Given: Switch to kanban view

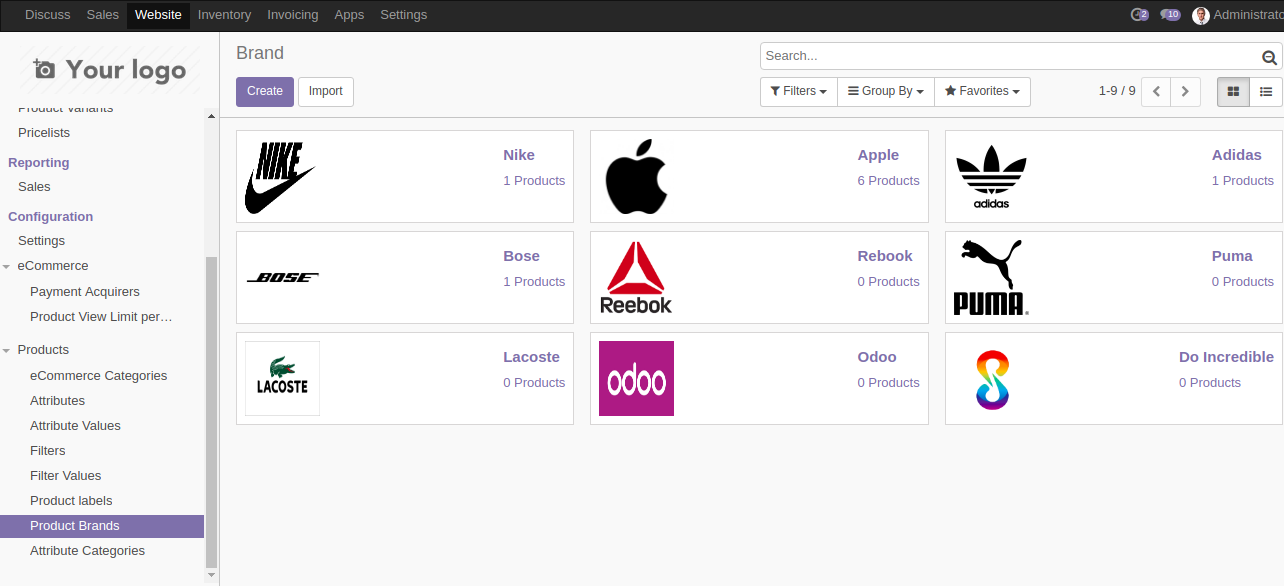Looking at the screenshot, I should 1233,91.
